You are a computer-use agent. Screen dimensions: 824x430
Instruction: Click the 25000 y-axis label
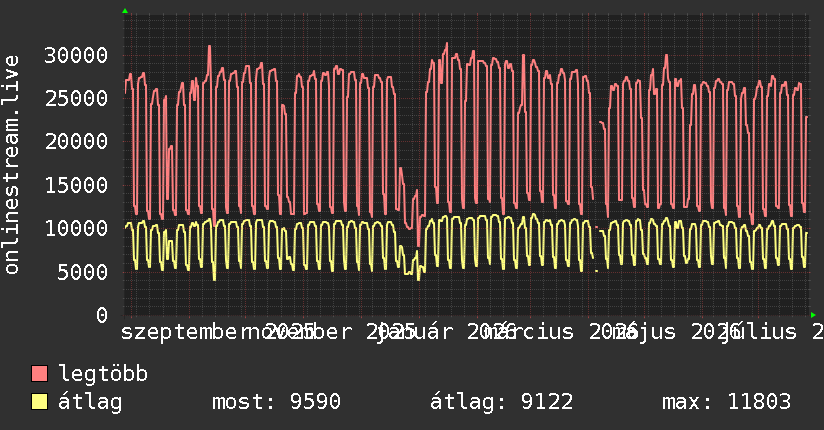(x=76, y=98)
